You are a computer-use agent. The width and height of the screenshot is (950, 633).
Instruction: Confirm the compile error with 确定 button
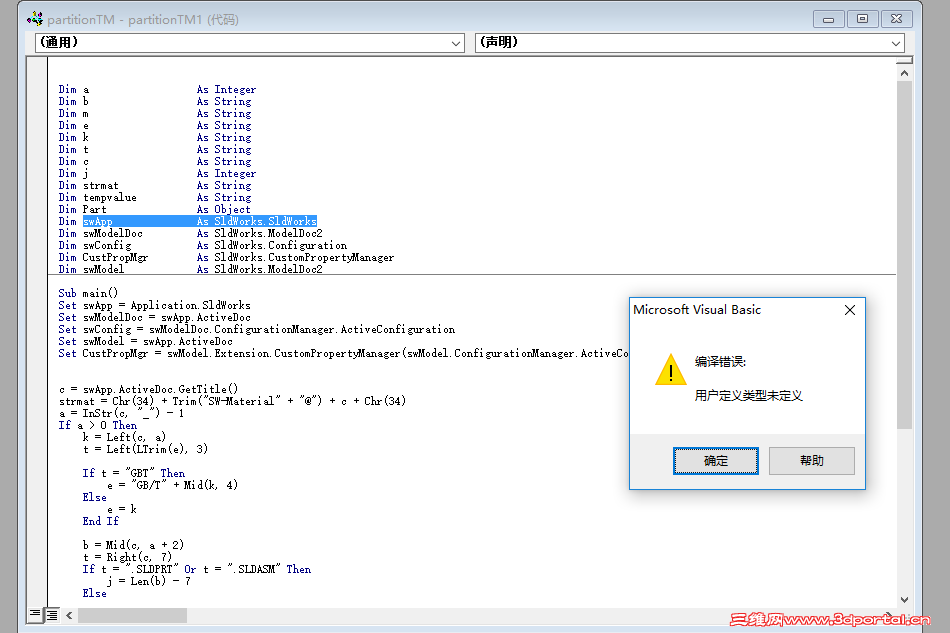click(x=716, y=461)
